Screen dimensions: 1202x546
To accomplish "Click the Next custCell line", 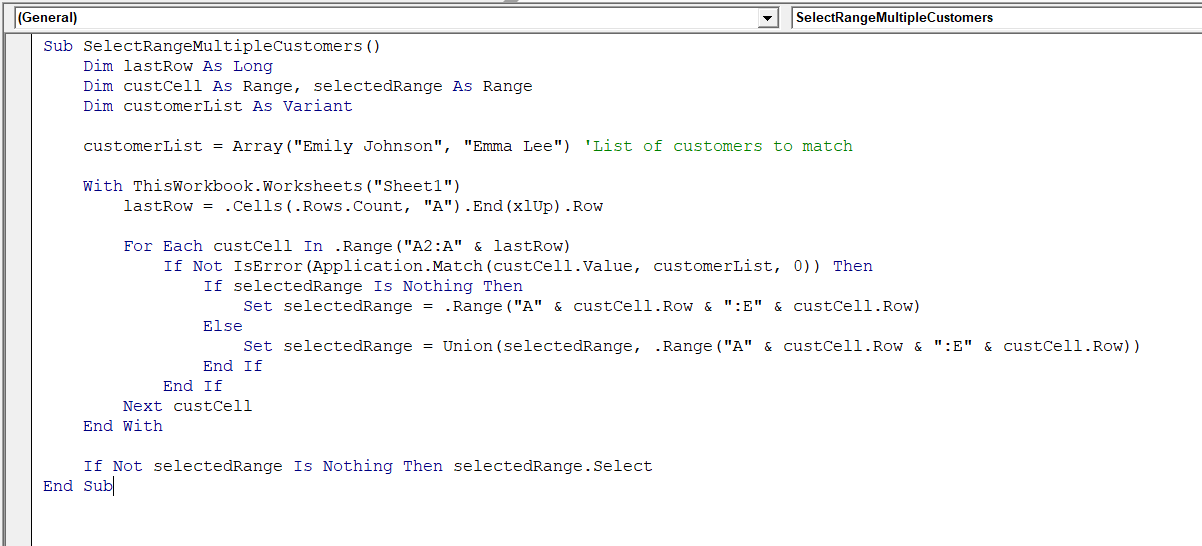I will pos(188,406).
